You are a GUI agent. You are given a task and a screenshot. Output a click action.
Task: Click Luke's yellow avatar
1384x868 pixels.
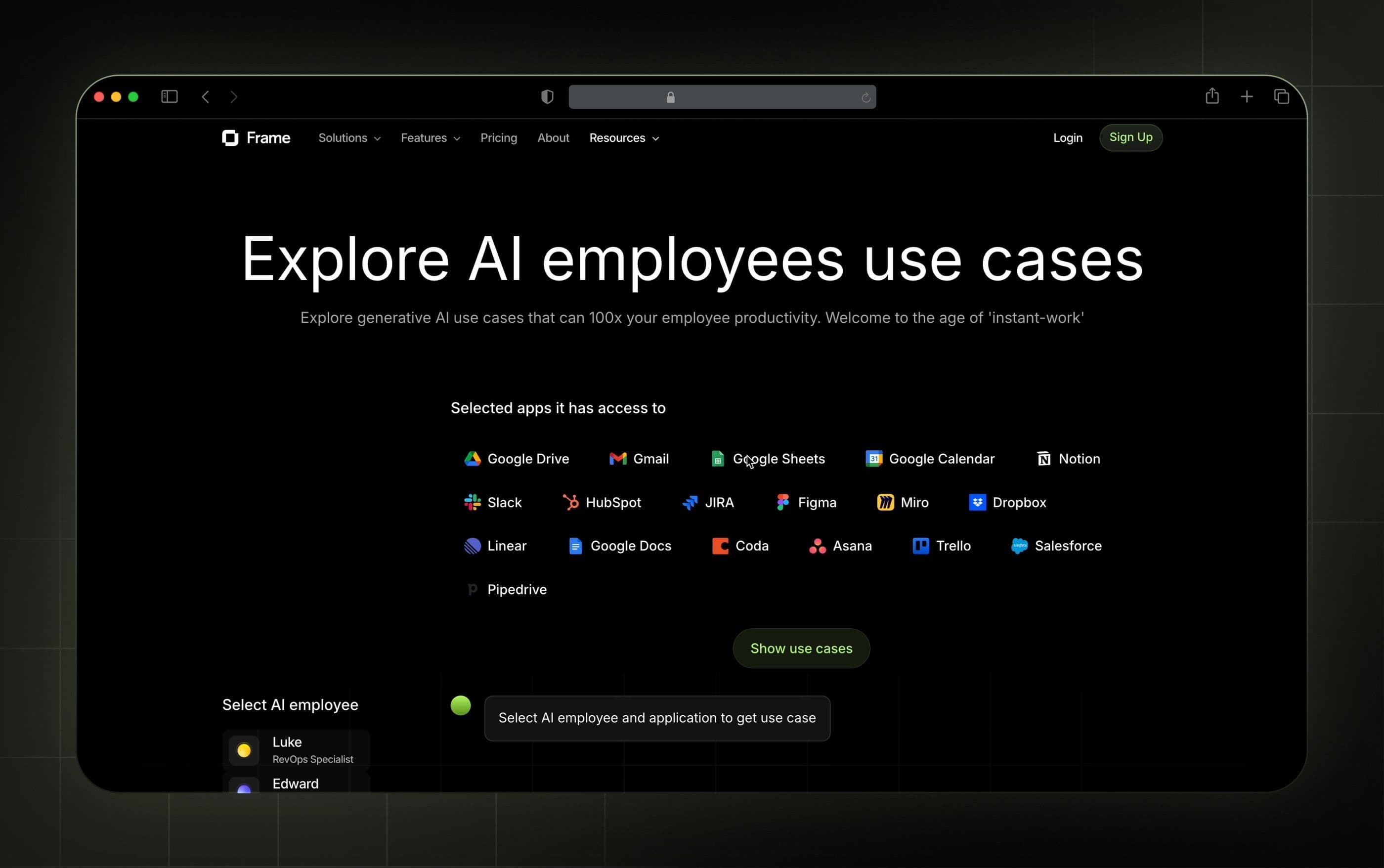(244, 750)
